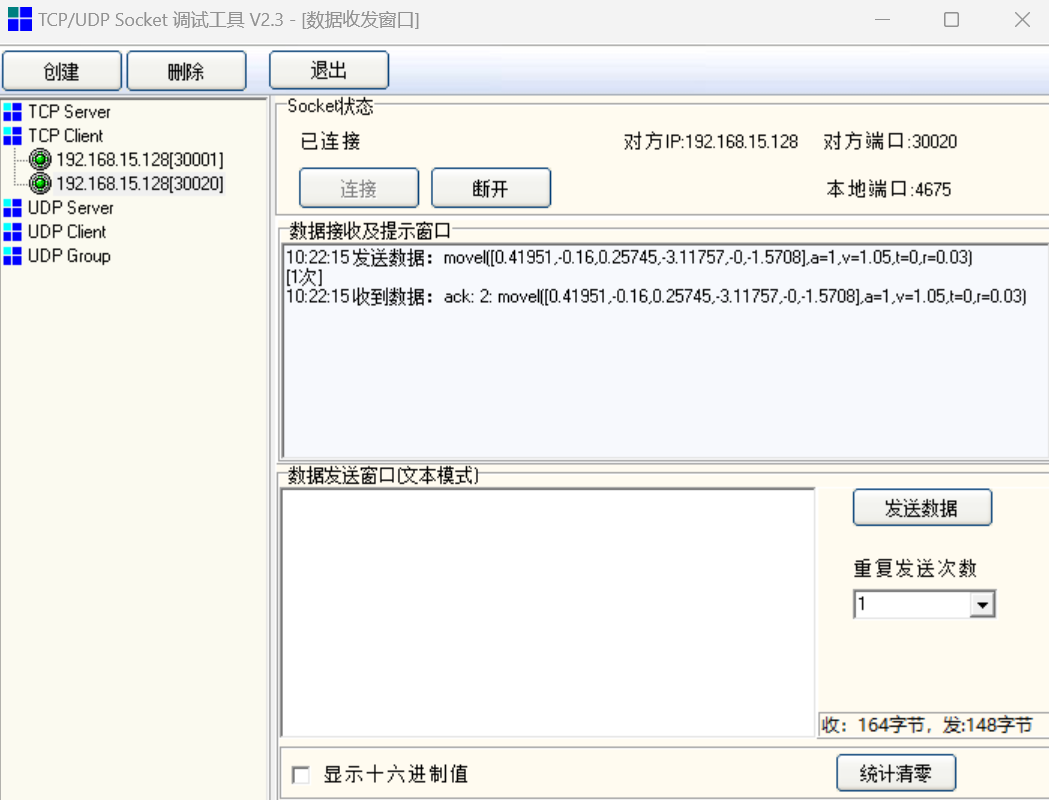Image resolution: width=1049 pixels, height=800 pixels.
Task: Reset counters with 统计清零 button
Action: pyautogui.click(x=895, y=774)
